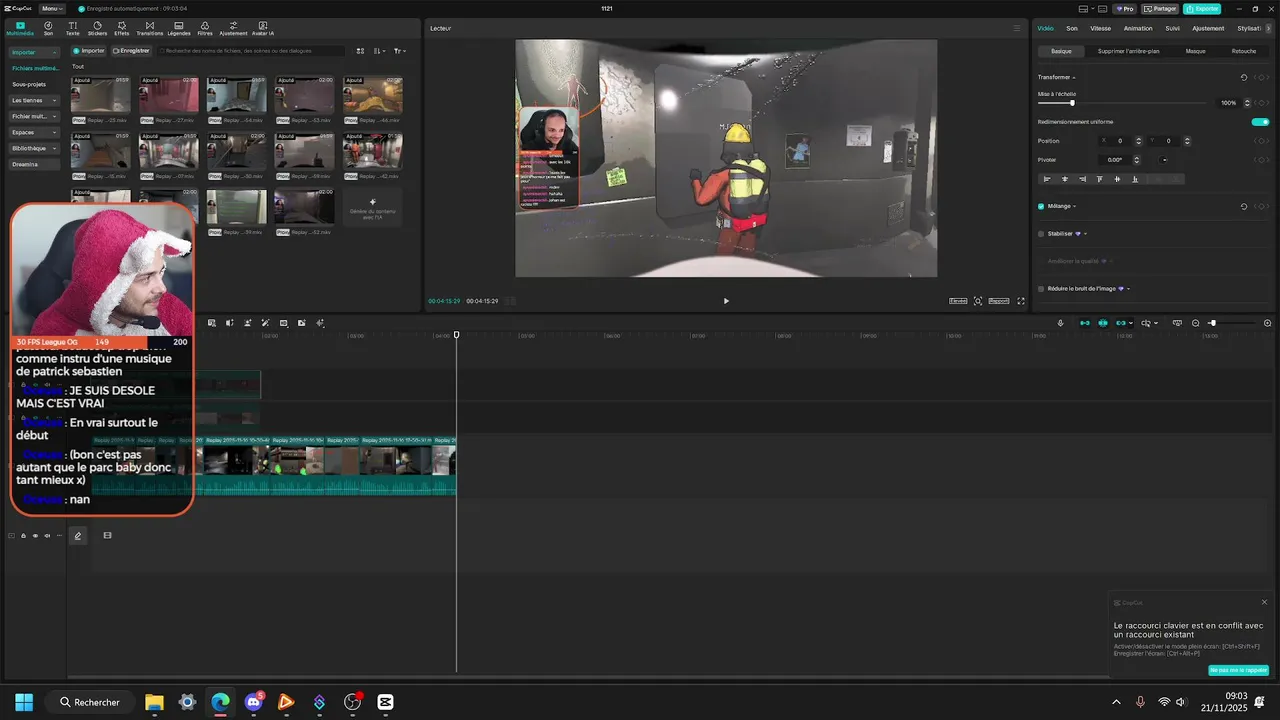Open the Avatar IA panel

coord(263,28)
